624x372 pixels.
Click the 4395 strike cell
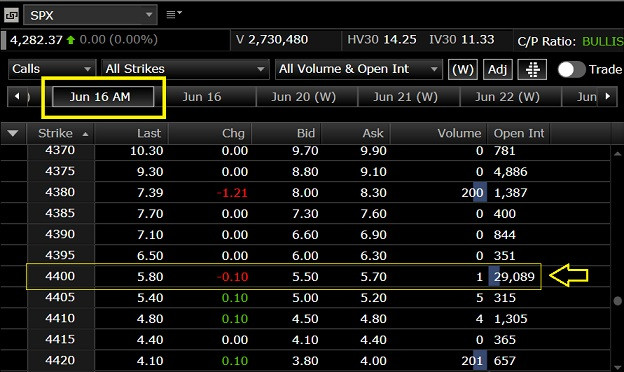coord(60,255)
